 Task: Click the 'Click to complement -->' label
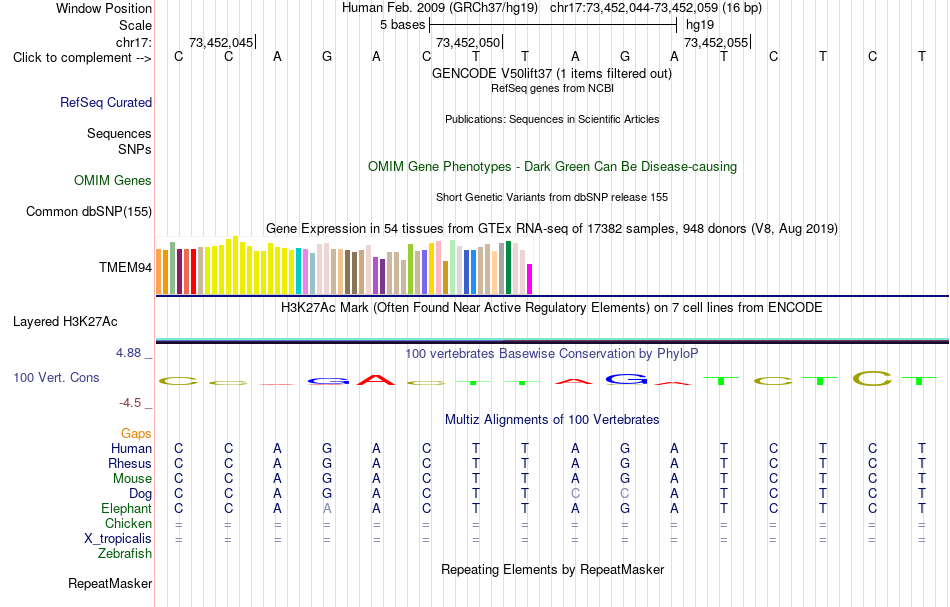tap(82, 58)
